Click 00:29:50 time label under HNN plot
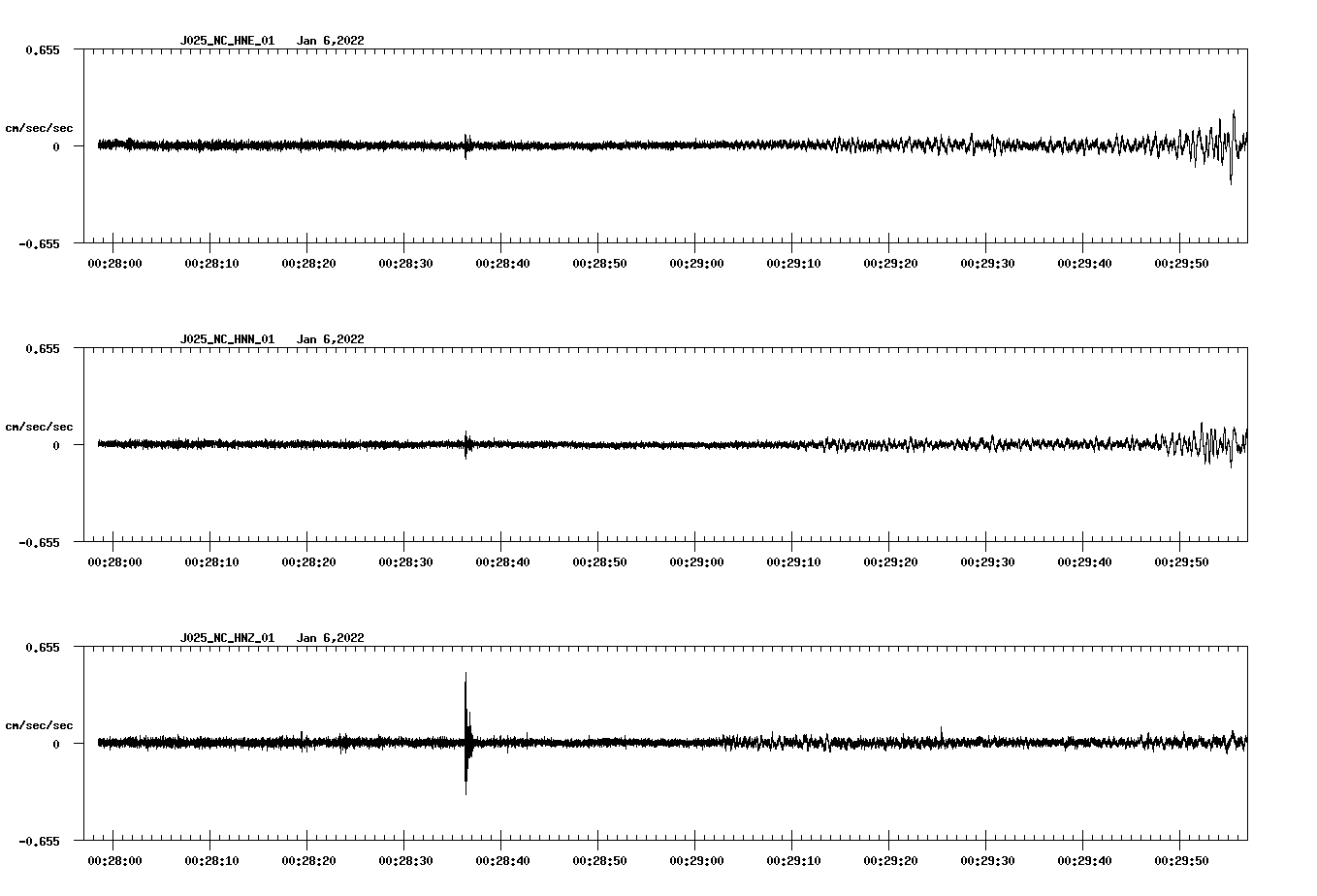This screenshot has width=1317, height=896. point(1181,561)
